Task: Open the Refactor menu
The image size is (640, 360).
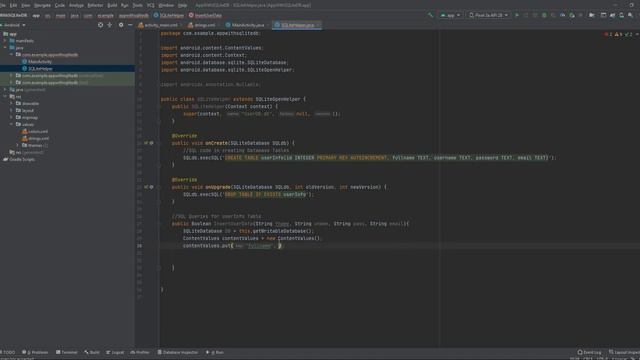Action: pyautogui.click(x=95, y=5)
